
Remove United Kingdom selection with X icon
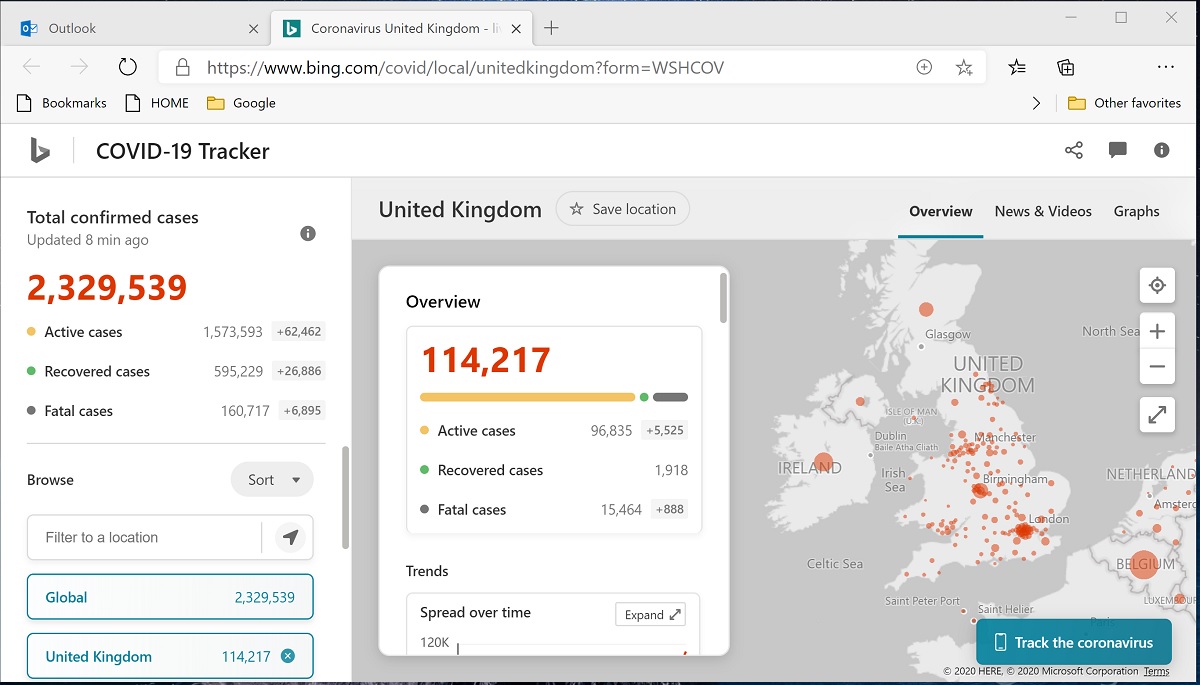(x=288, y=656)
